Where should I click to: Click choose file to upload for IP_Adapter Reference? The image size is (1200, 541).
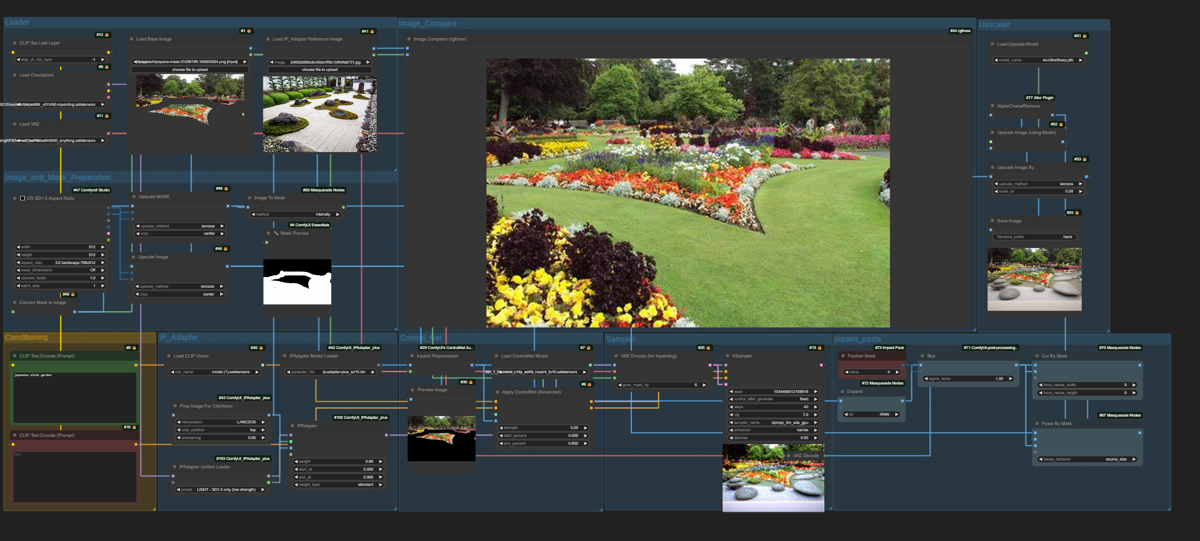pos(320,70)
